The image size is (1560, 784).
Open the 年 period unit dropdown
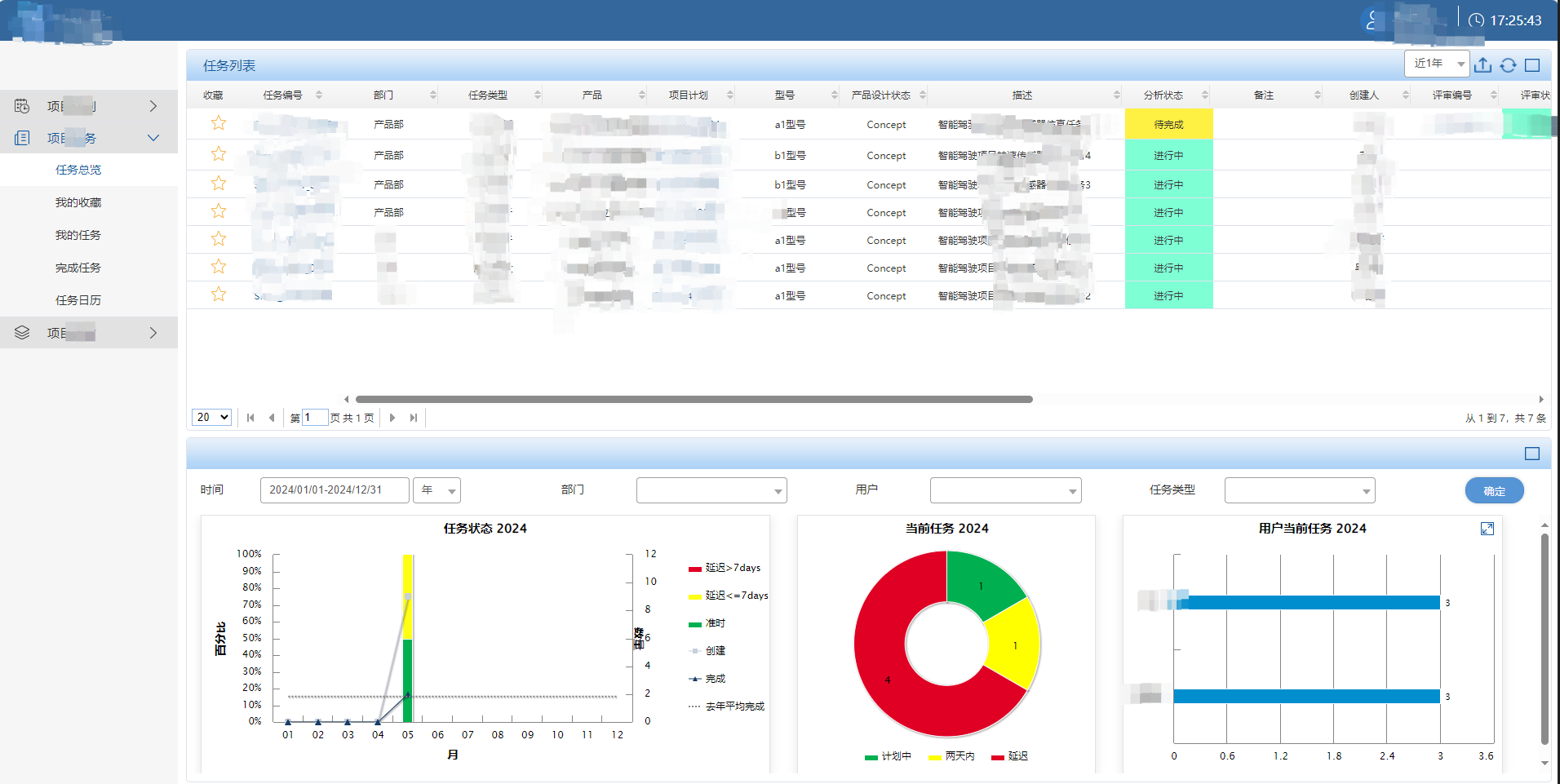437,490
